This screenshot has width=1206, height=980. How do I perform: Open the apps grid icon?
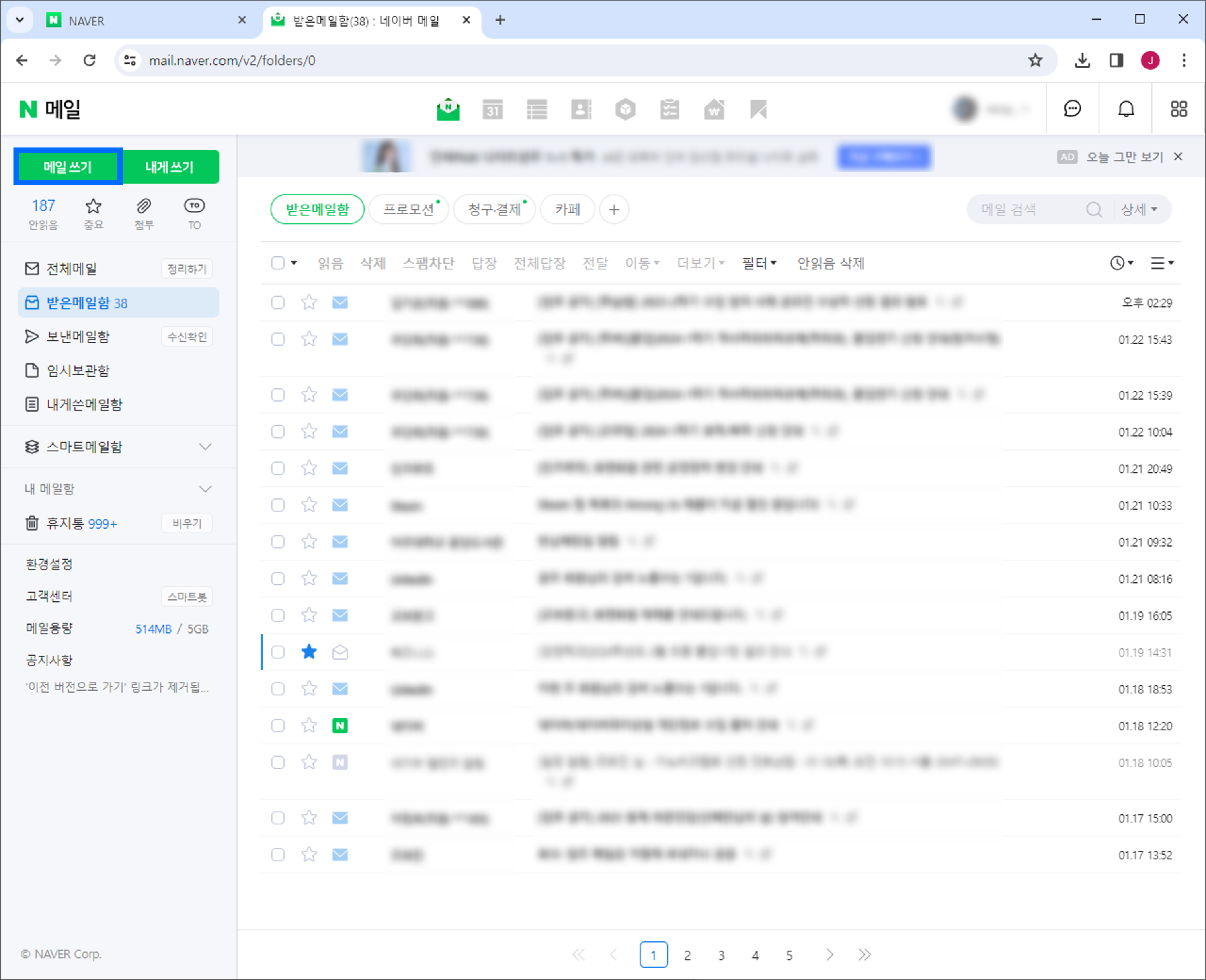click(1178, 109)
